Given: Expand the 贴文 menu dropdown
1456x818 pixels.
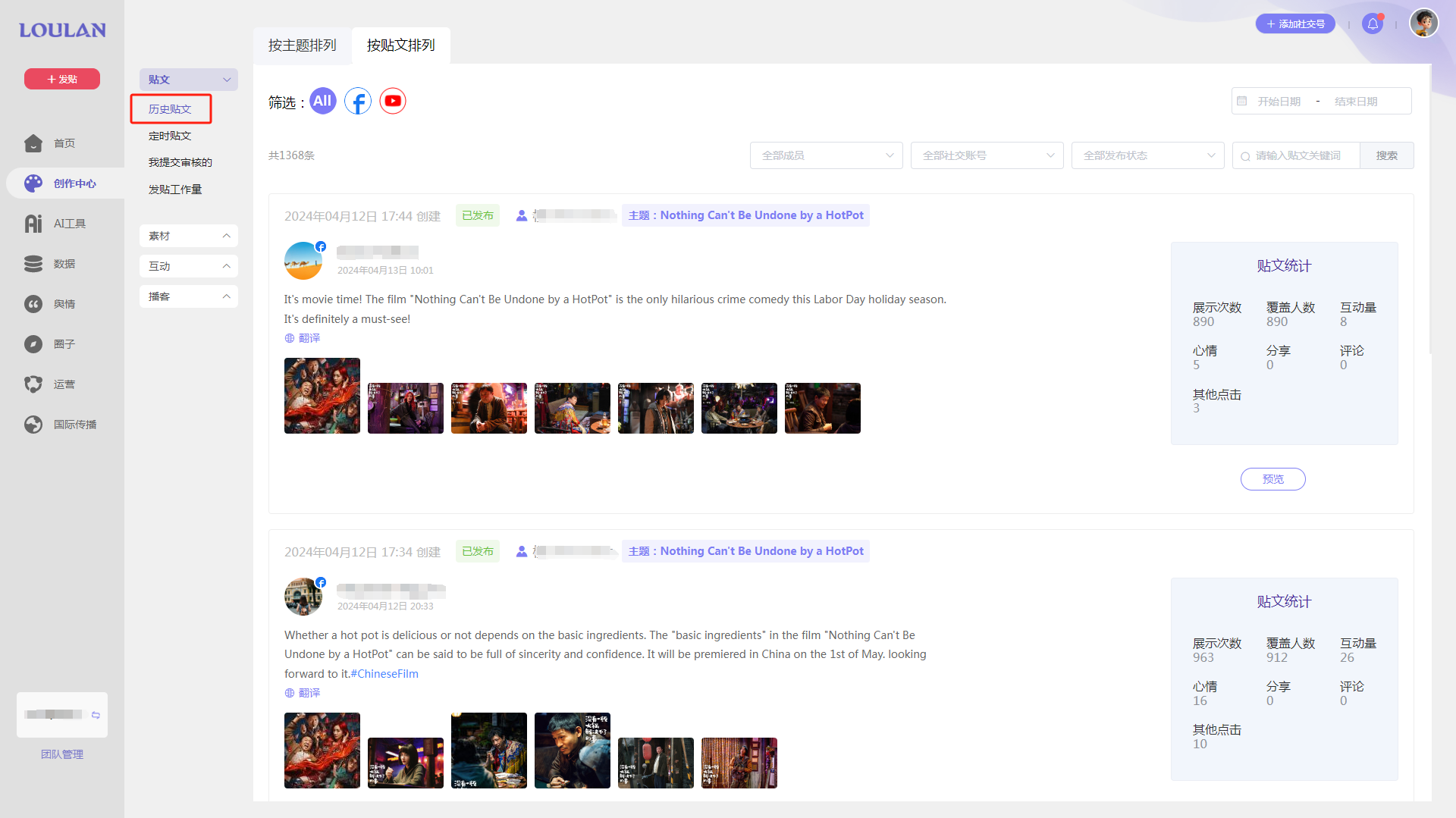Looking at the screenshot, I should [x=189, y=80].
